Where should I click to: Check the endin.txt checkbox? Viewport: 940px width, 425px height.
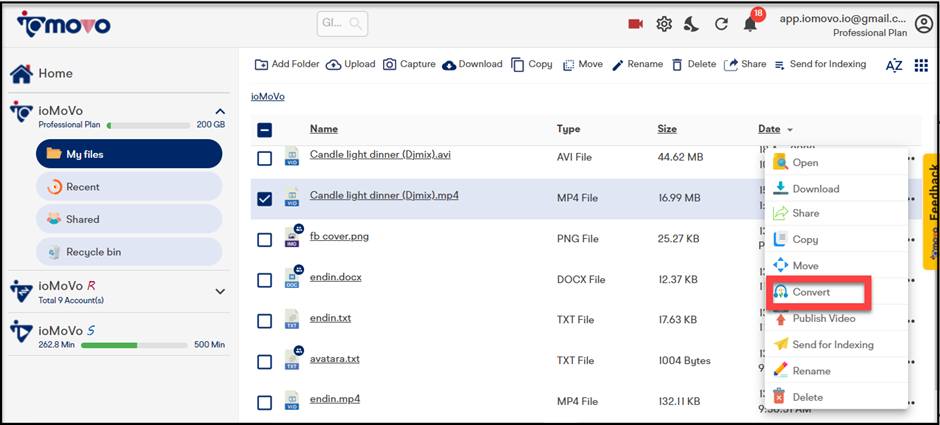[264, 321]
